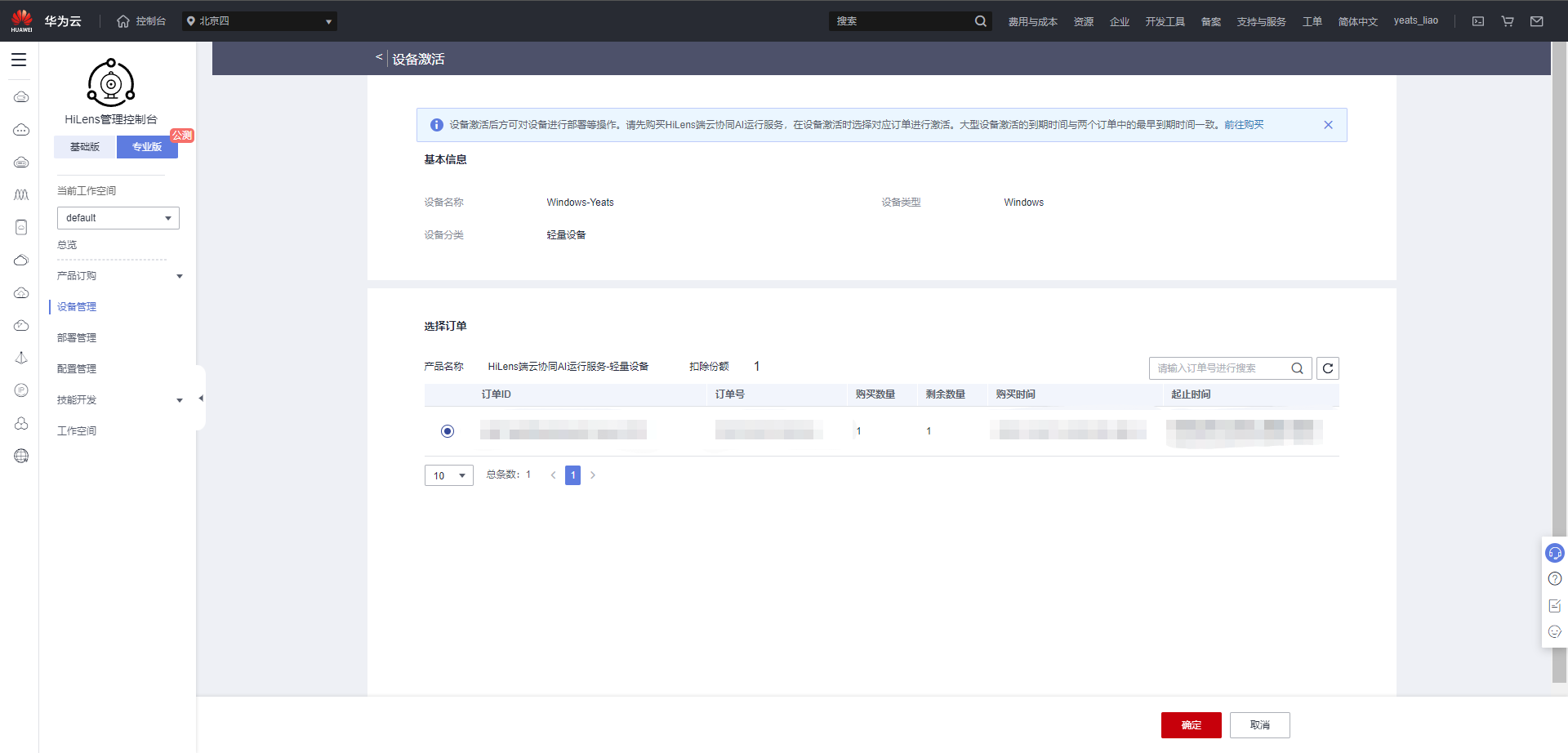This screenshot has width=1568, height=753.
Task: Open the 费用与成本 menu
Action: [1032, 22]
